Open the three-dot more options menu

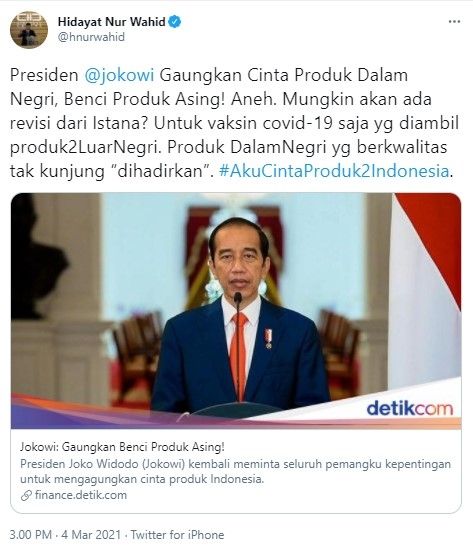click(x=455, y=22)
